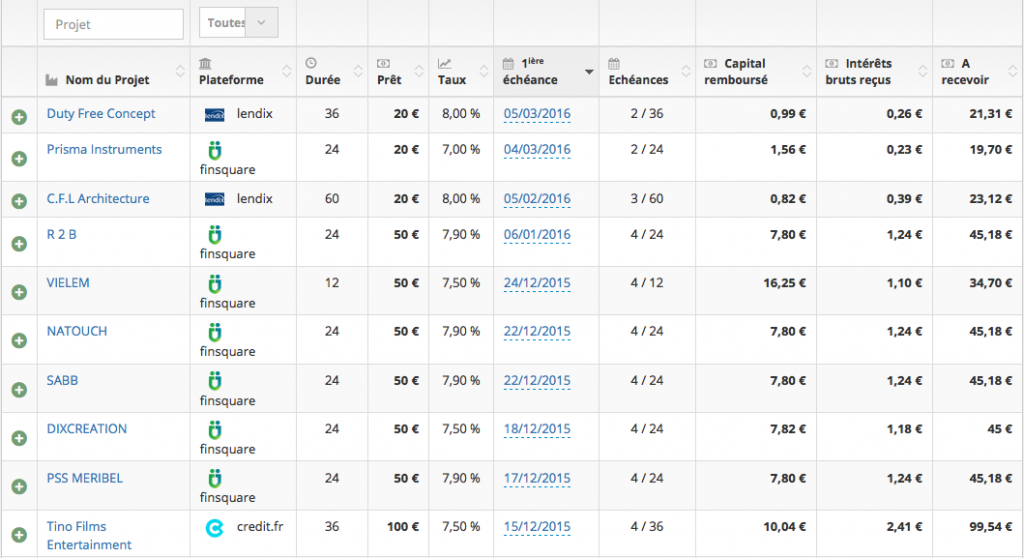Open the VIELEM project link

point(68,283)
